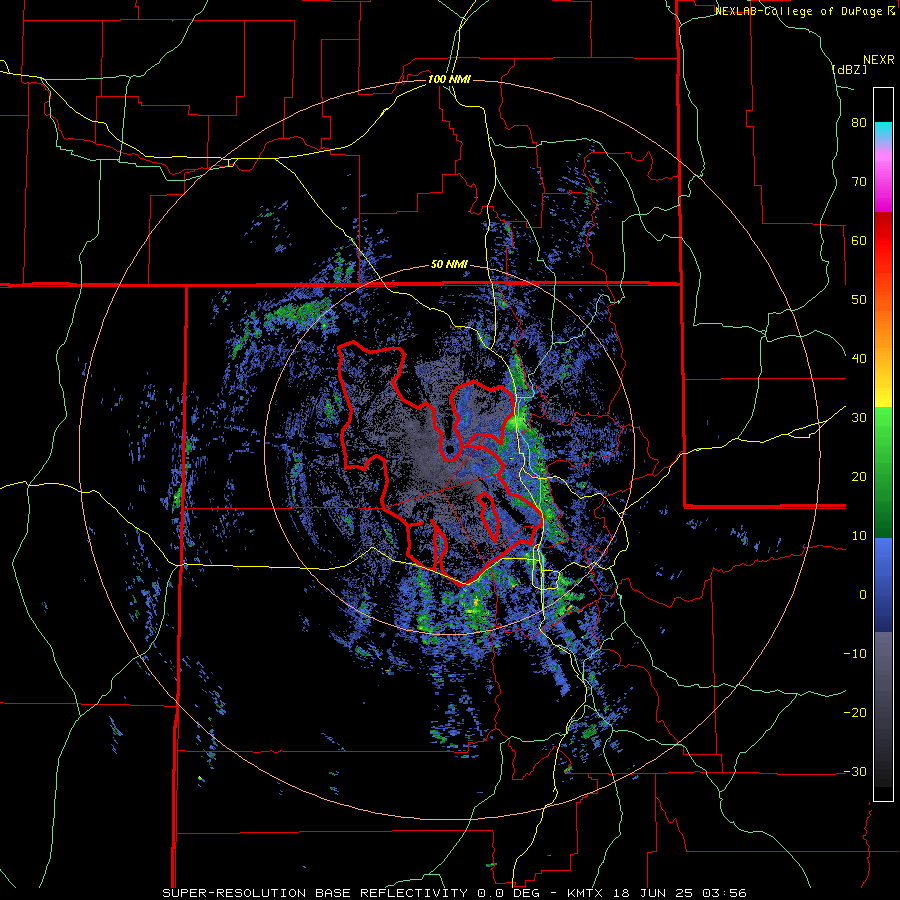Click the 30 value on dBZ scale
This screenshot has width=900, height=900.
859,418
